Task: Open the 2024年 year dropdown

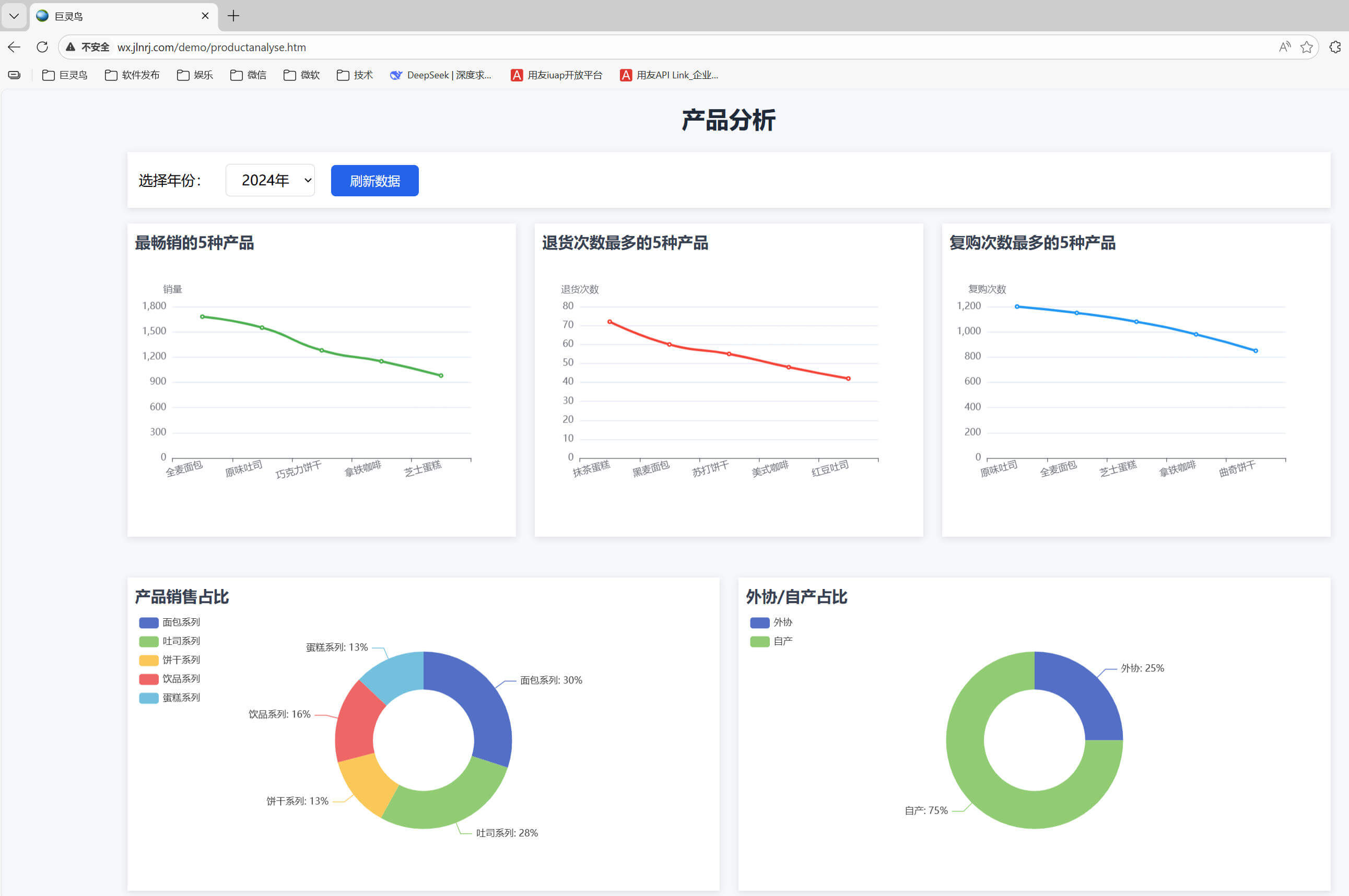Action: click(270, 181)
